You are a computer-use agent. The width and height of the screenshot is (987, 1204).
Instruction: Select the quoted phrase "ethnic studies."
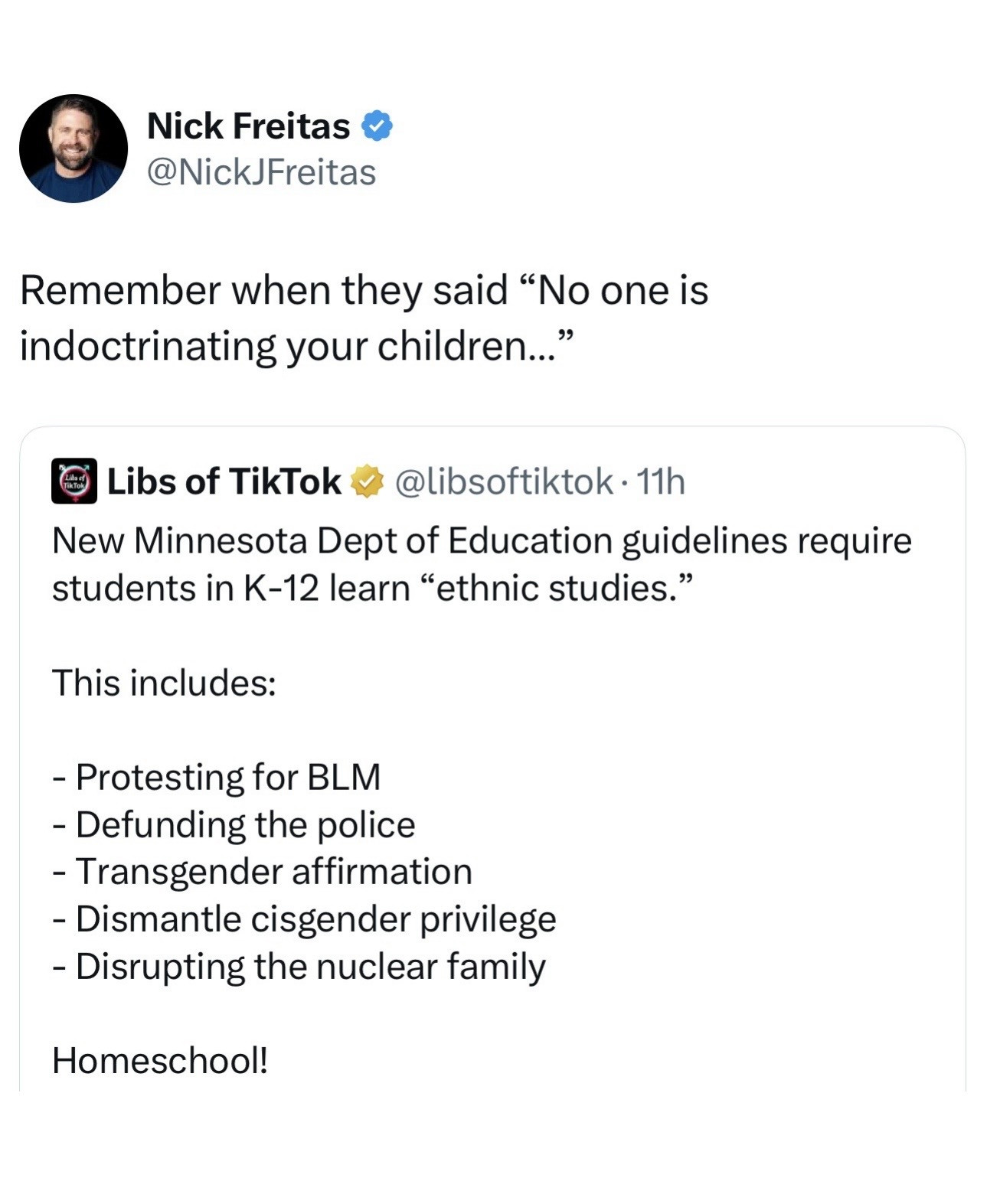click(557, 589)
